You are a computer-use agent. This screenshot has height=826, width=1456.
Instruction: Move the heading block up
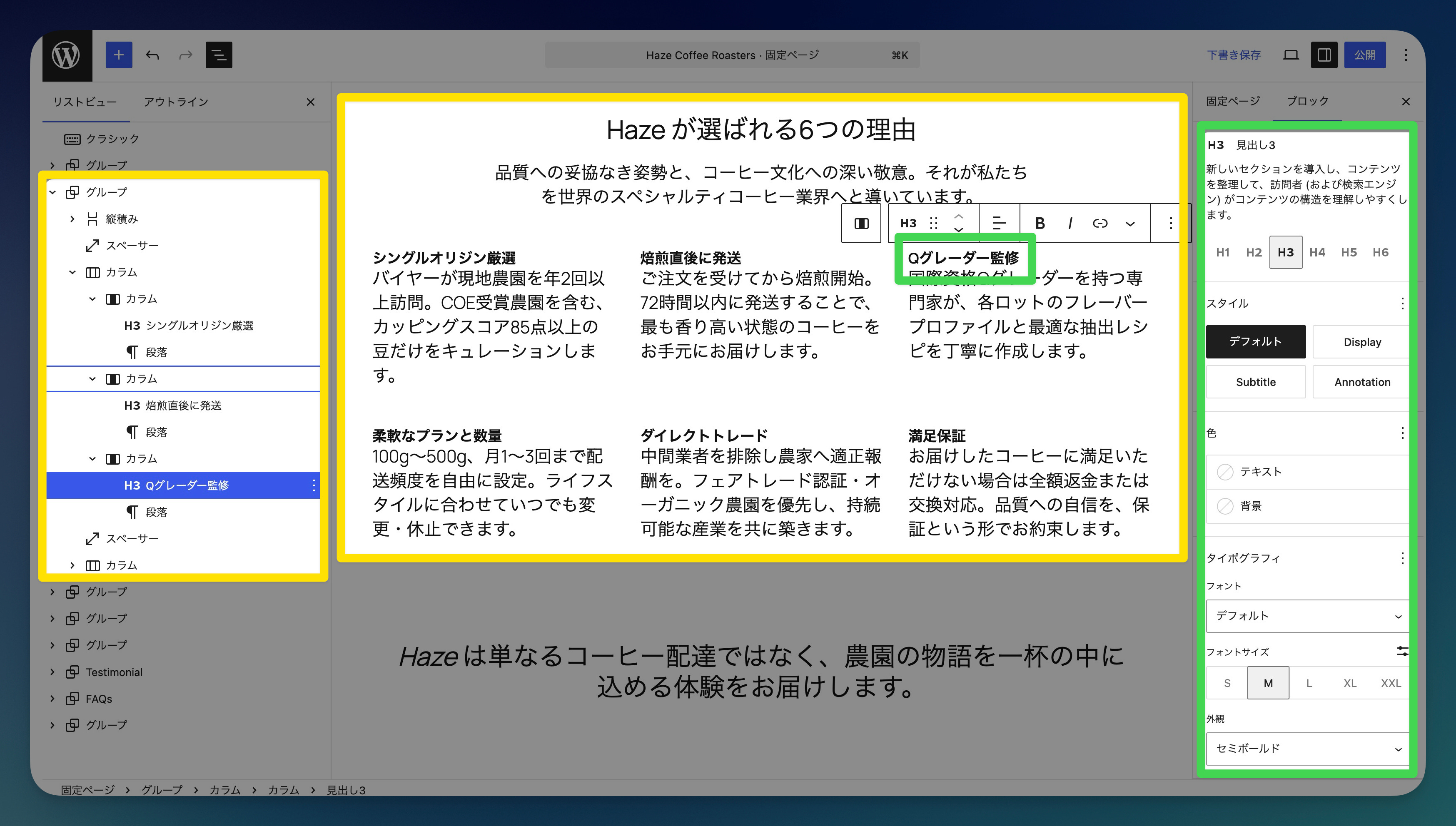[x=958, y=216]
